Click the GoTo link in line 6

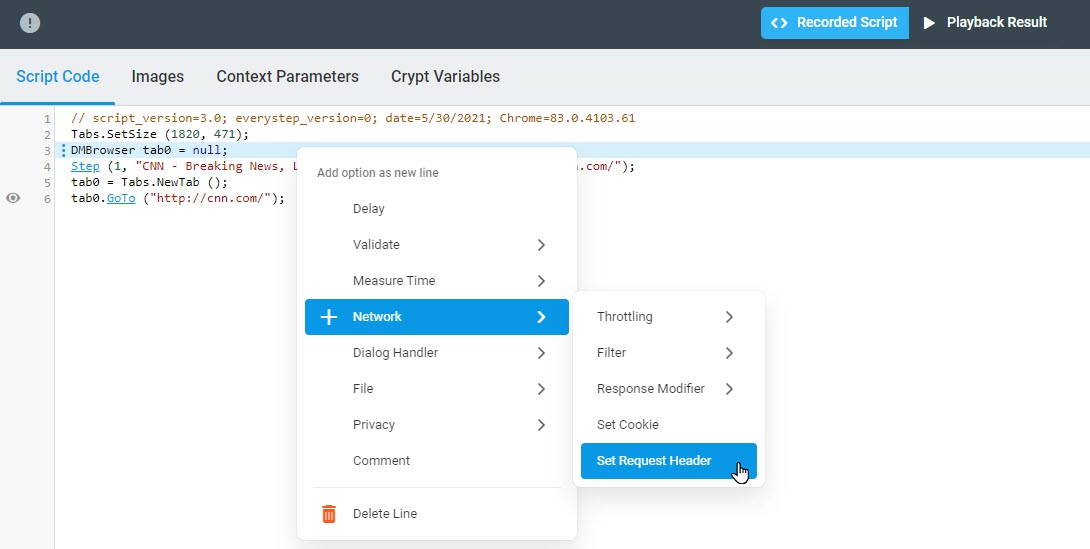(121, 198)
